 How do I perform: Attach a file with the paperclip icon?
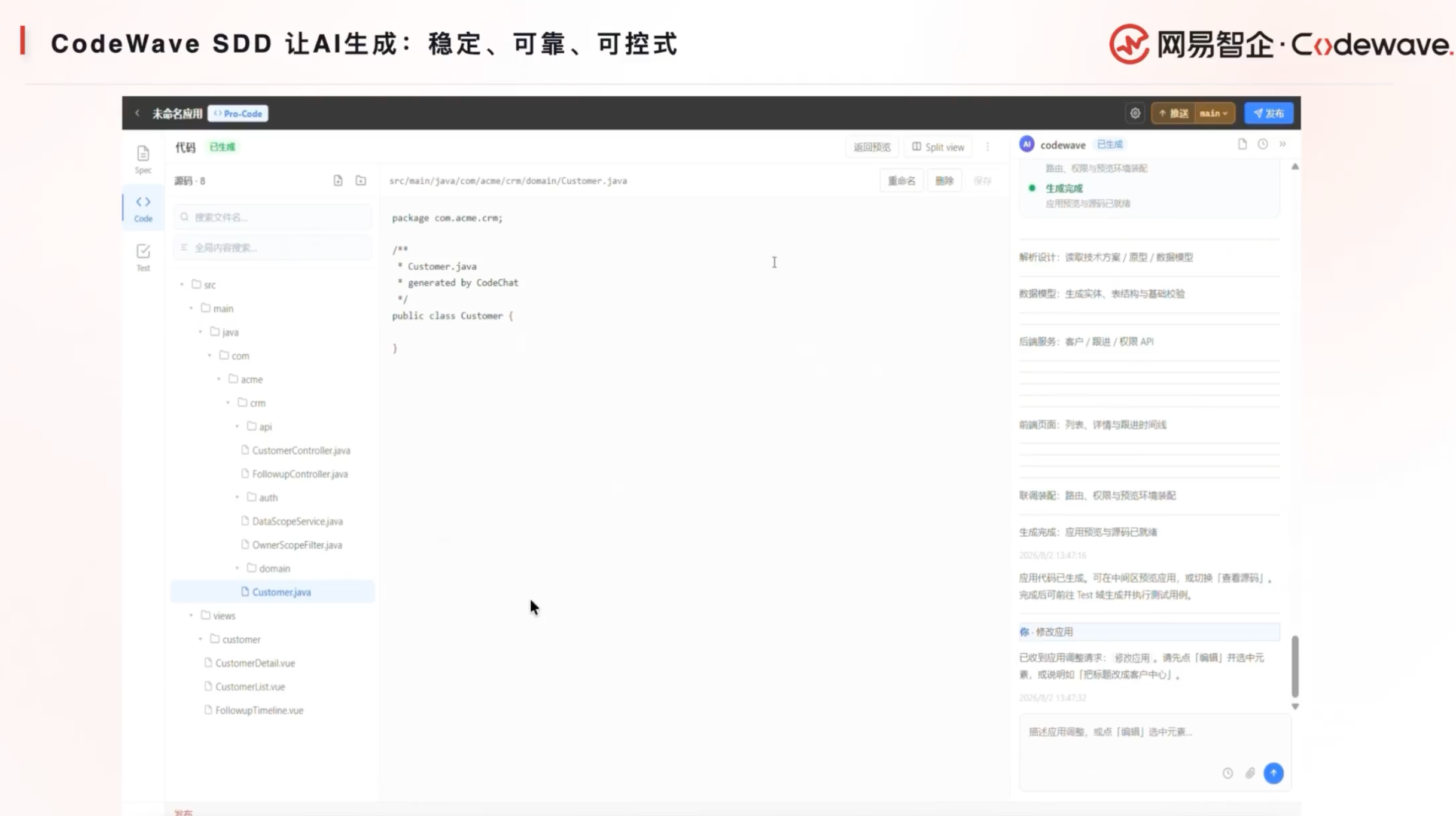click(1250, 773)
